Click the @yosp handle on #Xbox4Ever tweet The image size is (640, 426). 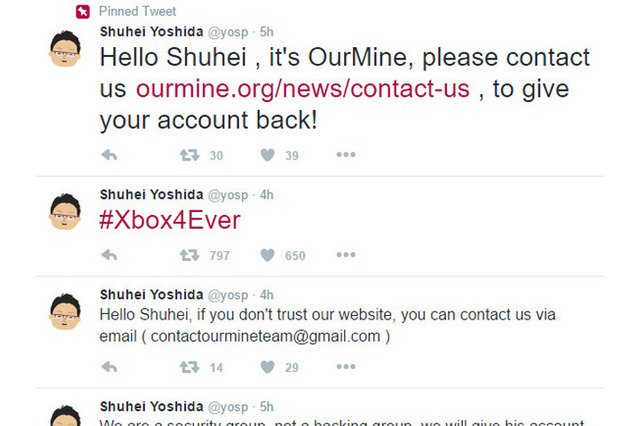(228, 195)
